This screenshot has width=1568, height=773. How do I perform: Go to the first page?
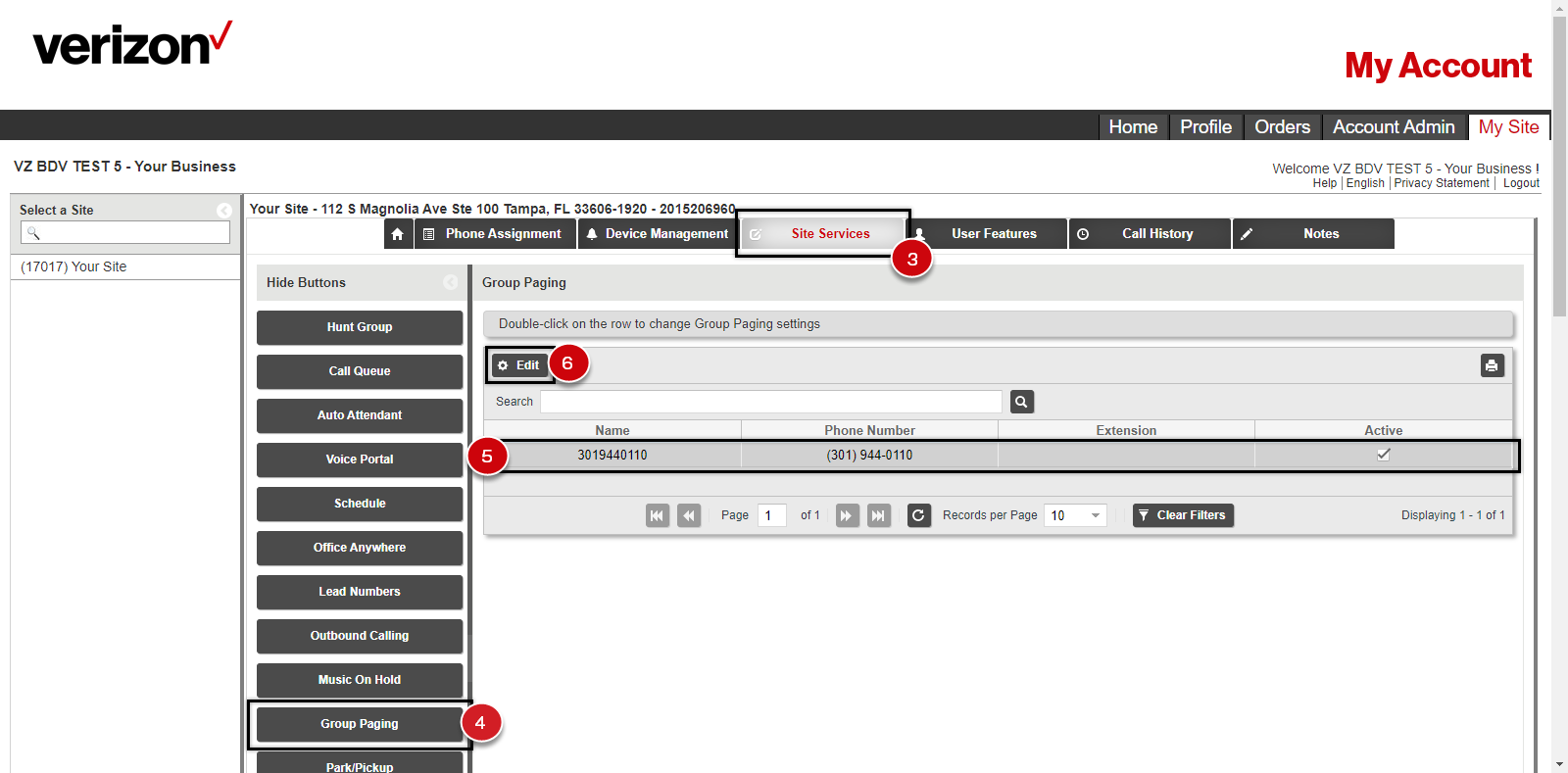pyautogui.click(x=658, y=515)
